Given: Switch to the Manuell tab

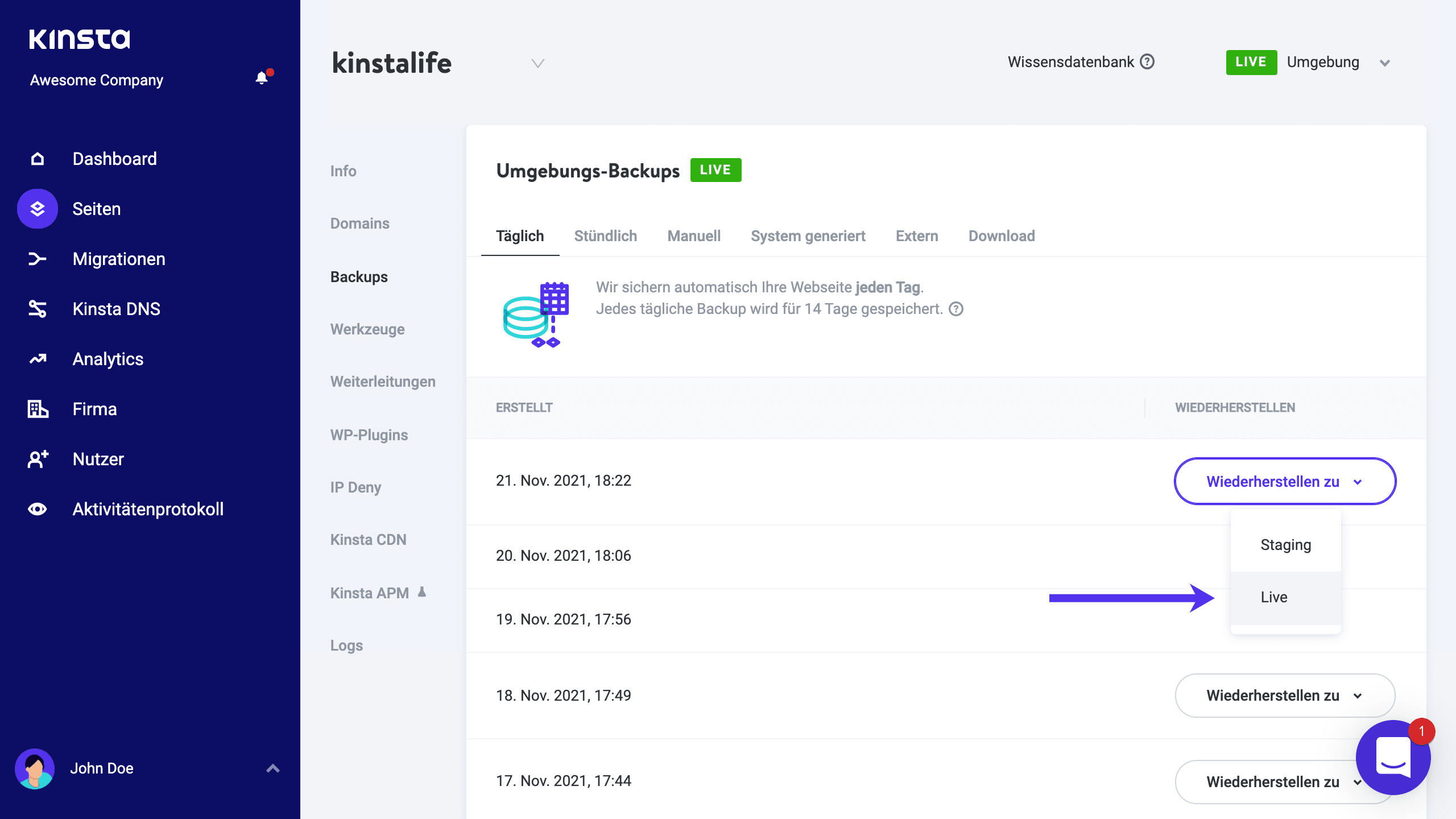Looking at the screenshot, I should point(694,235).
